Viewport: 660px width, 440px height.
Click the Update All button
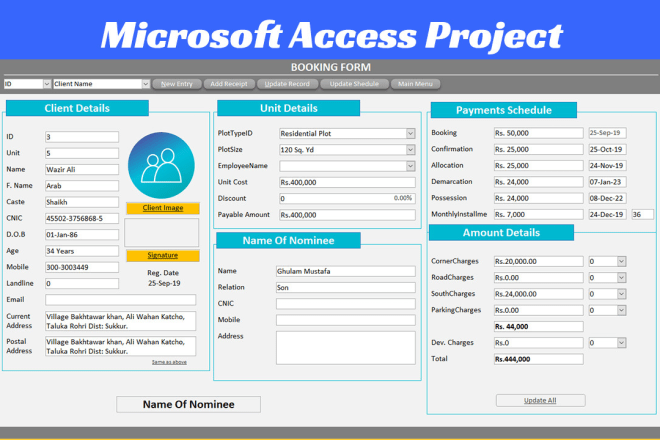[x=540, y=400]
